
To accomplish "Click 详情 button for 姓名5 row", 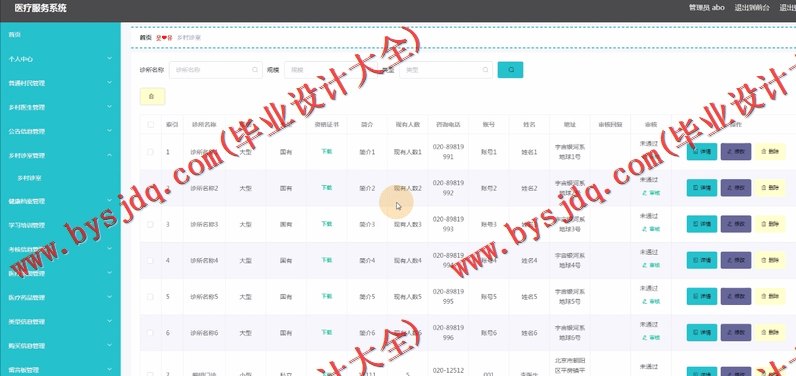I will point(702,296).
